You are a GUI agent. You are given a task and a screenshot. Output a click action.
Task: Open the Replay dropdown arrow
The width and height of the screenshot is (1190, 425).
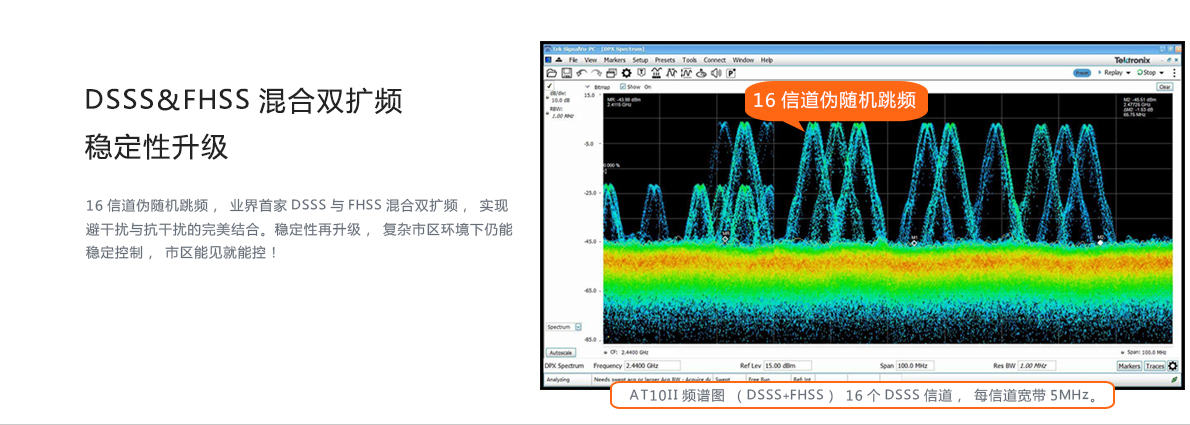pyautogui.click(x=1128, y=73)
